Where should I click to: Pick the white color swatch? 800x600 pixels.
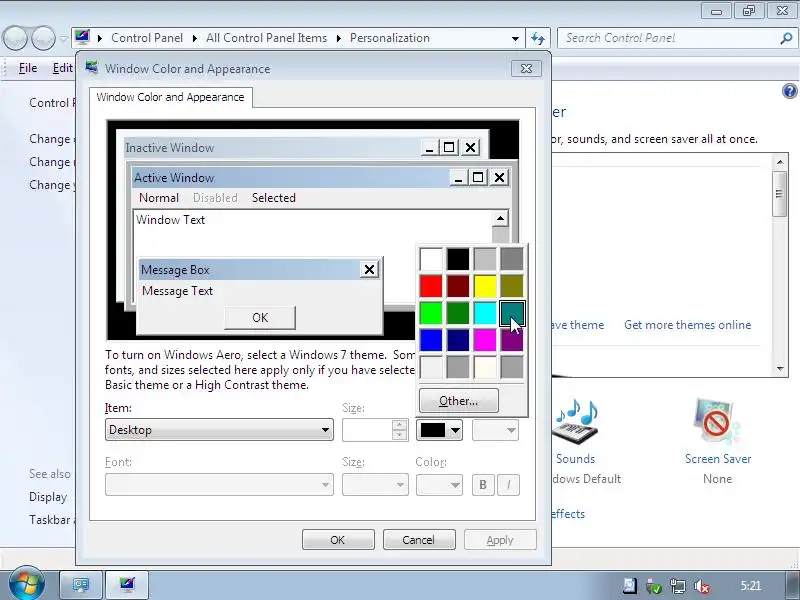(x=431, y=259)
